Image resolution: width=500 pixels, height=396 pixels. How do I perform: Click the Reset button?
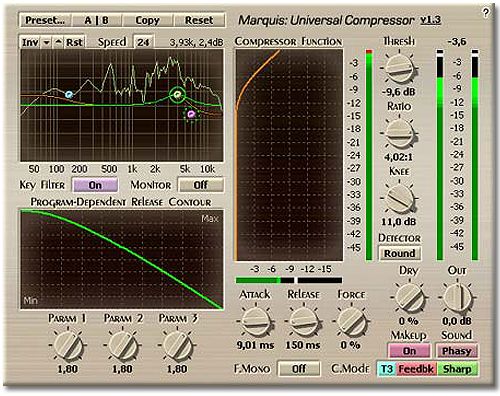point(199,20)
